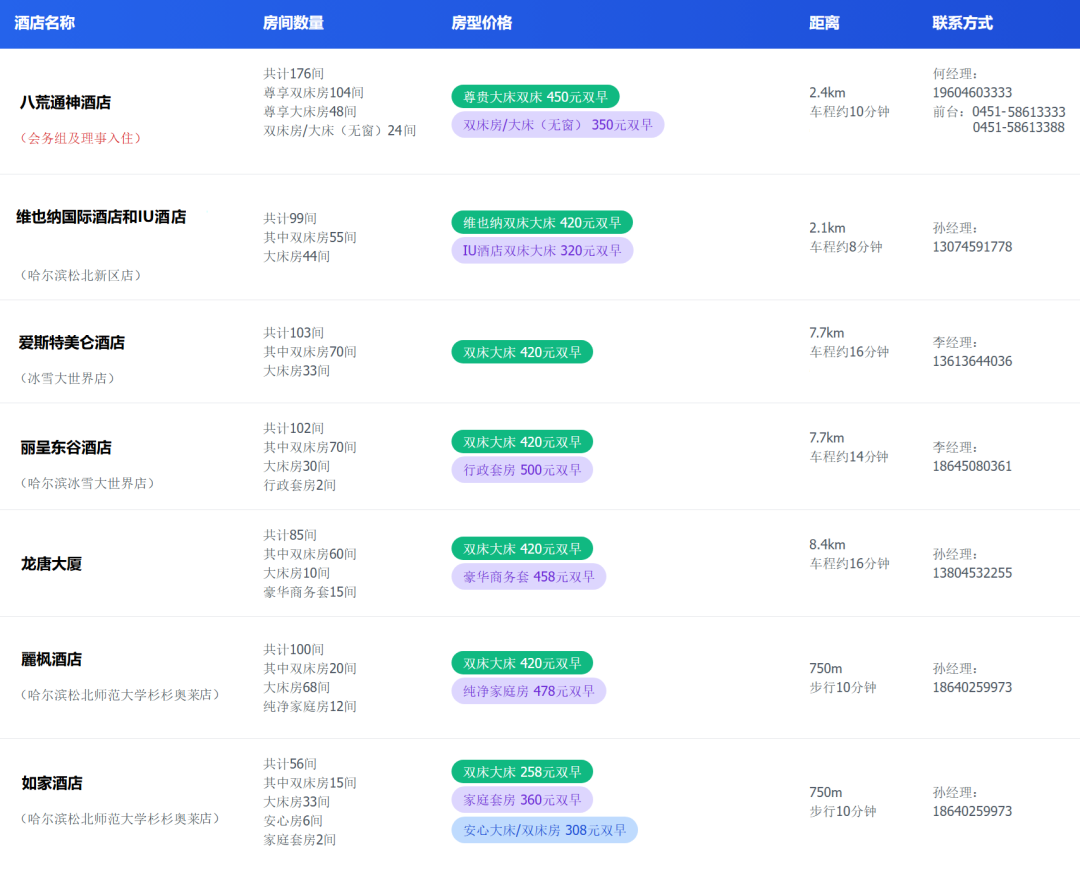Click the 安心大床/双床房 308元双早 tag
1080x871 pixels.
tap(544, 830)
